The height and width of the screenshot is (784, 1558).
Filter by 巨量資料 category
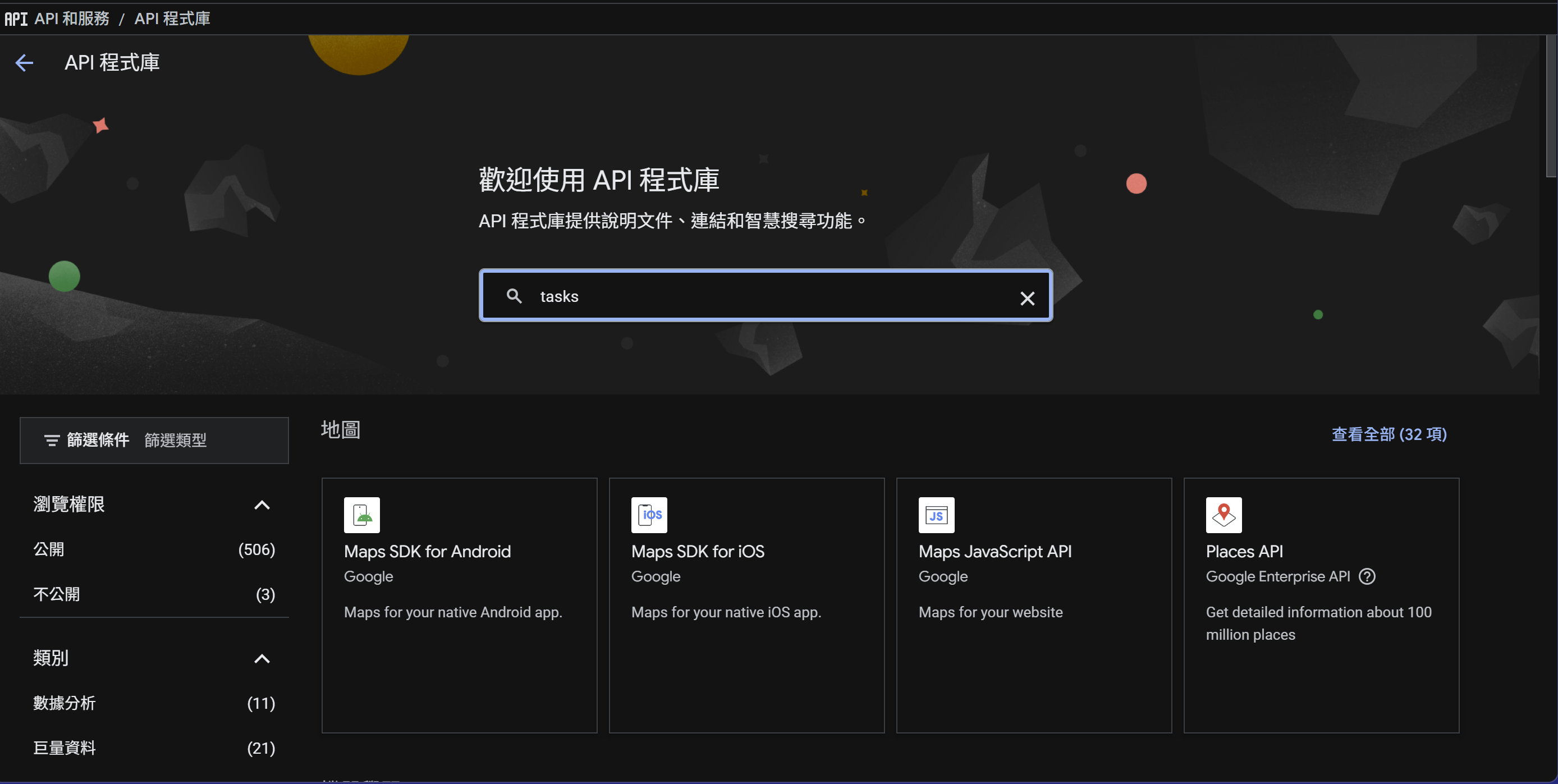[x=64, y=748]
